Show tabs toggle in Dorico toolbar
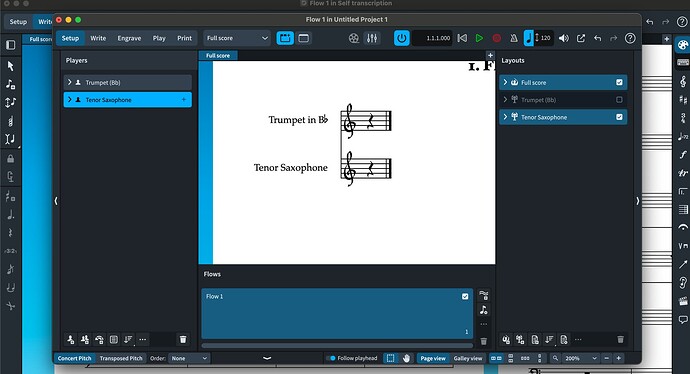This screenshot has width=690, height=374. [285, 38]
